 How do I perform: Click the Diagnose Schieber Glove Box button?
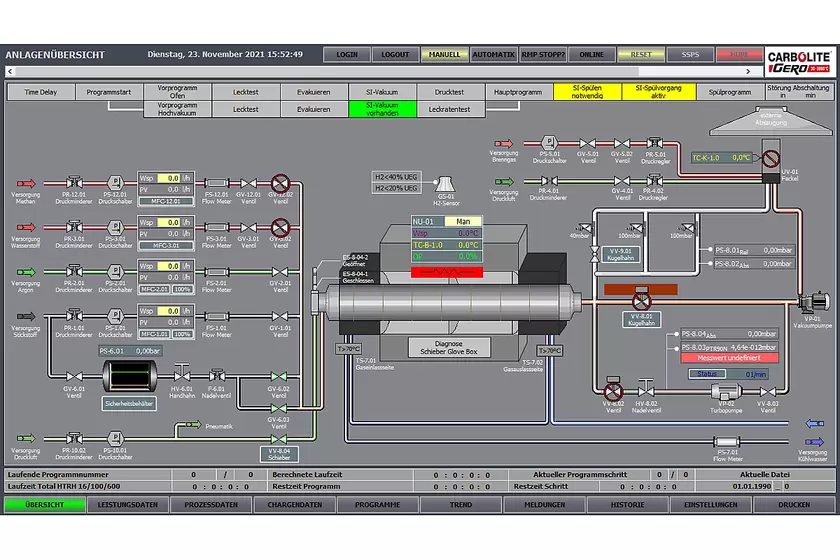[x=449, y=348]
